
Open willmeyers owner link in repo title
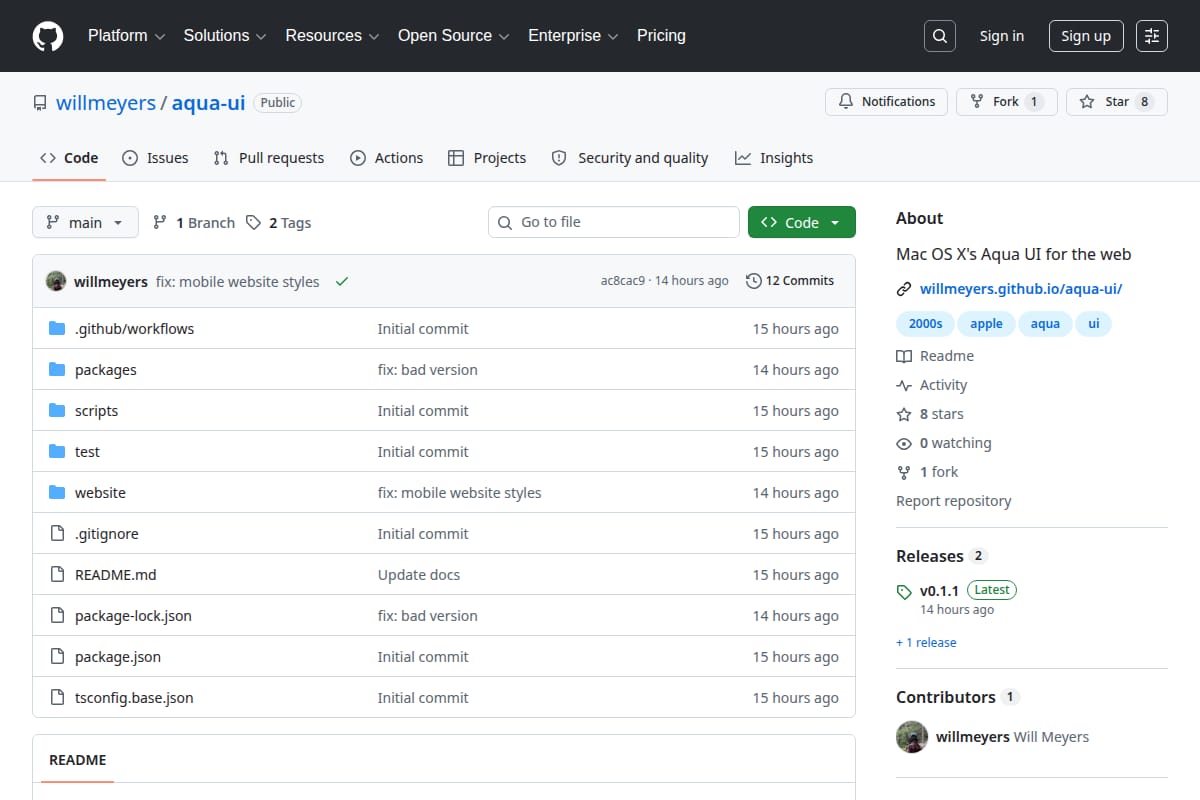(106, 103)
